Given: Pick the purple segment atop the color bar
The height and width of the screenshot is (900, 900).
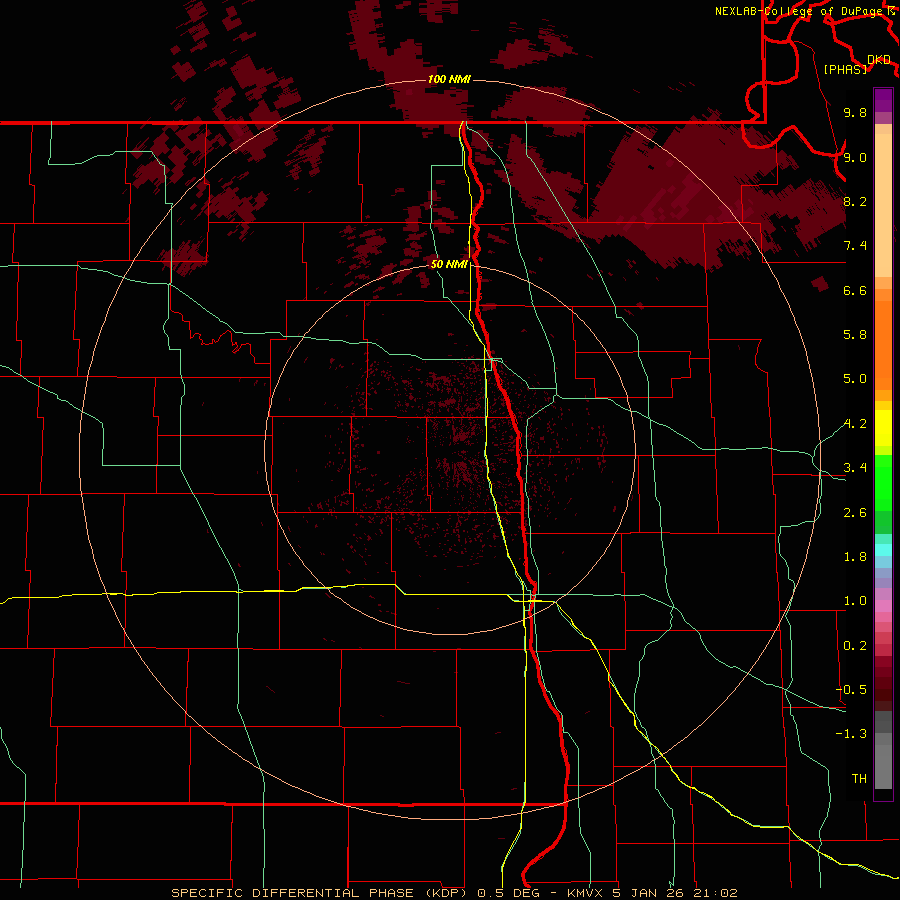Looking at the screenshot, I should click(x=883, y=100).
